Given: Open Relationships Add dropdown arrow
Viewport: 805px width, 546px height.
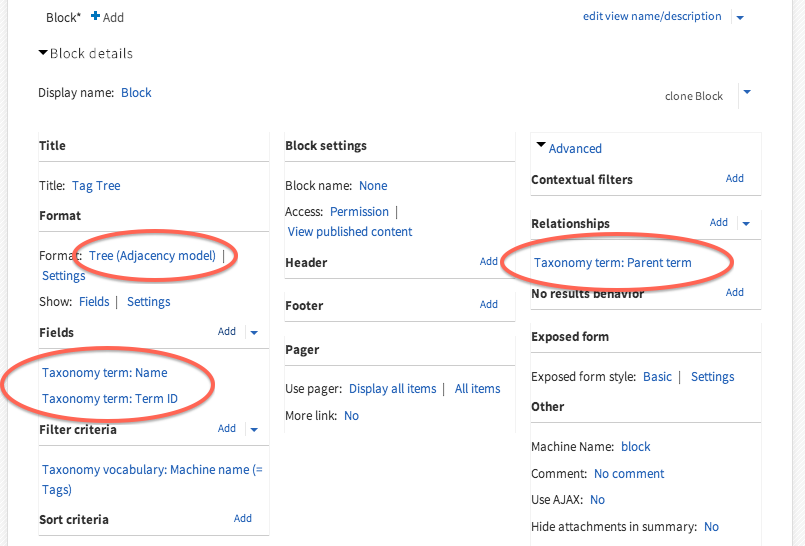Looking at the screenshot, I should [x=746, y=223].
